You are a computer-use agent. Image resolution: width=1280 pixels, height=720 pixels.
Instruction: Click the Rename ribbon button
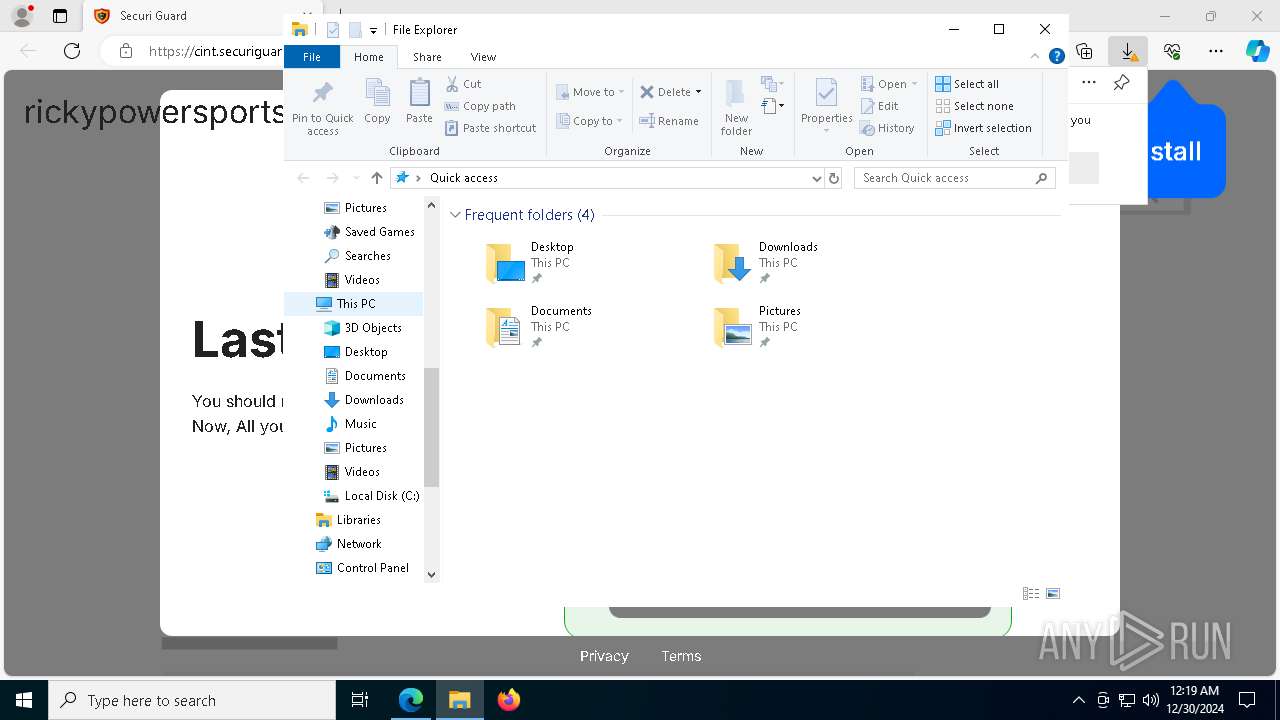pos(669,121)
